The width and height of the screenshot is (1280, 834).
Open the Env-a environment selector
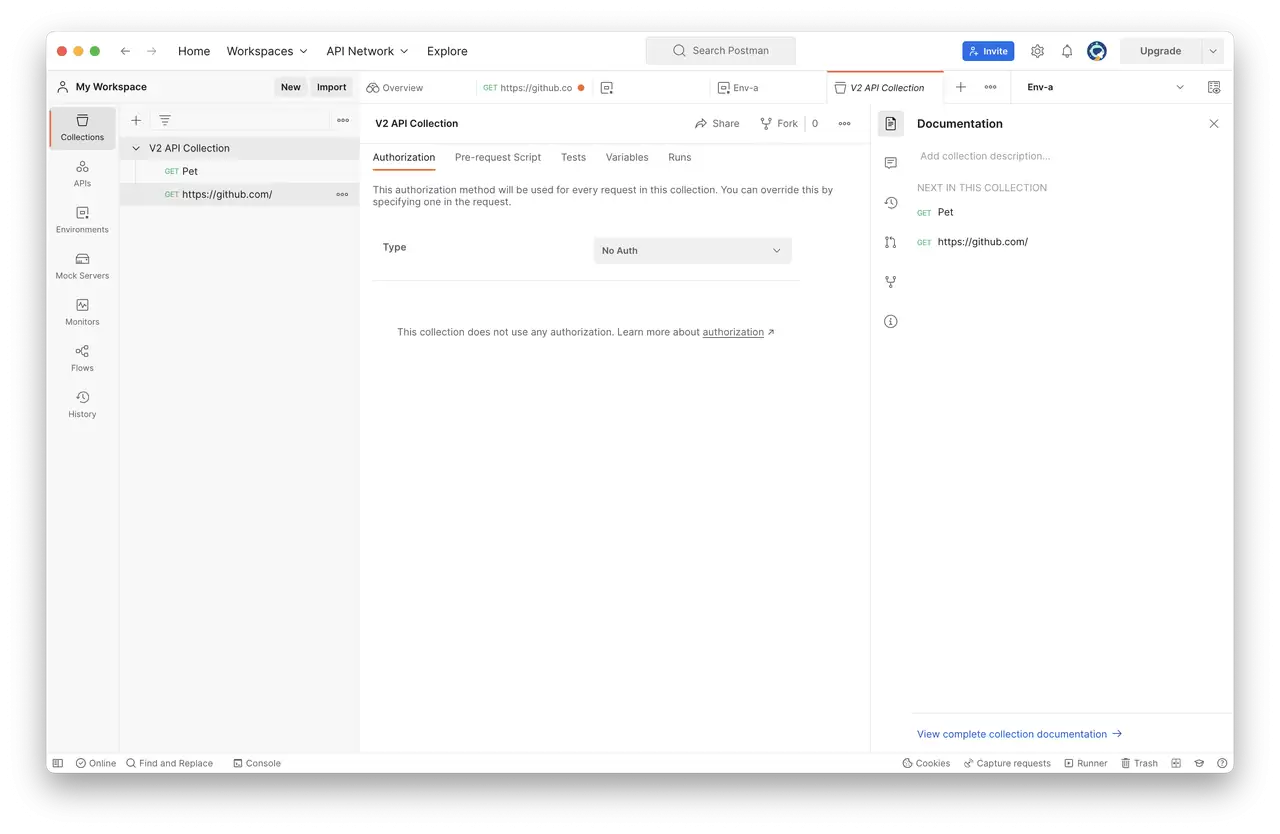(x=1106, y=87)
